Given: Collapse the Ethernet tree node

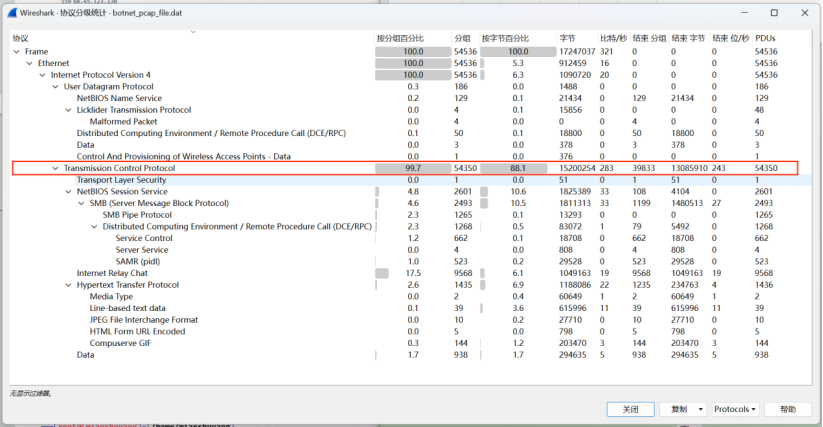Looking at the screenshot, I should [29, 63].
